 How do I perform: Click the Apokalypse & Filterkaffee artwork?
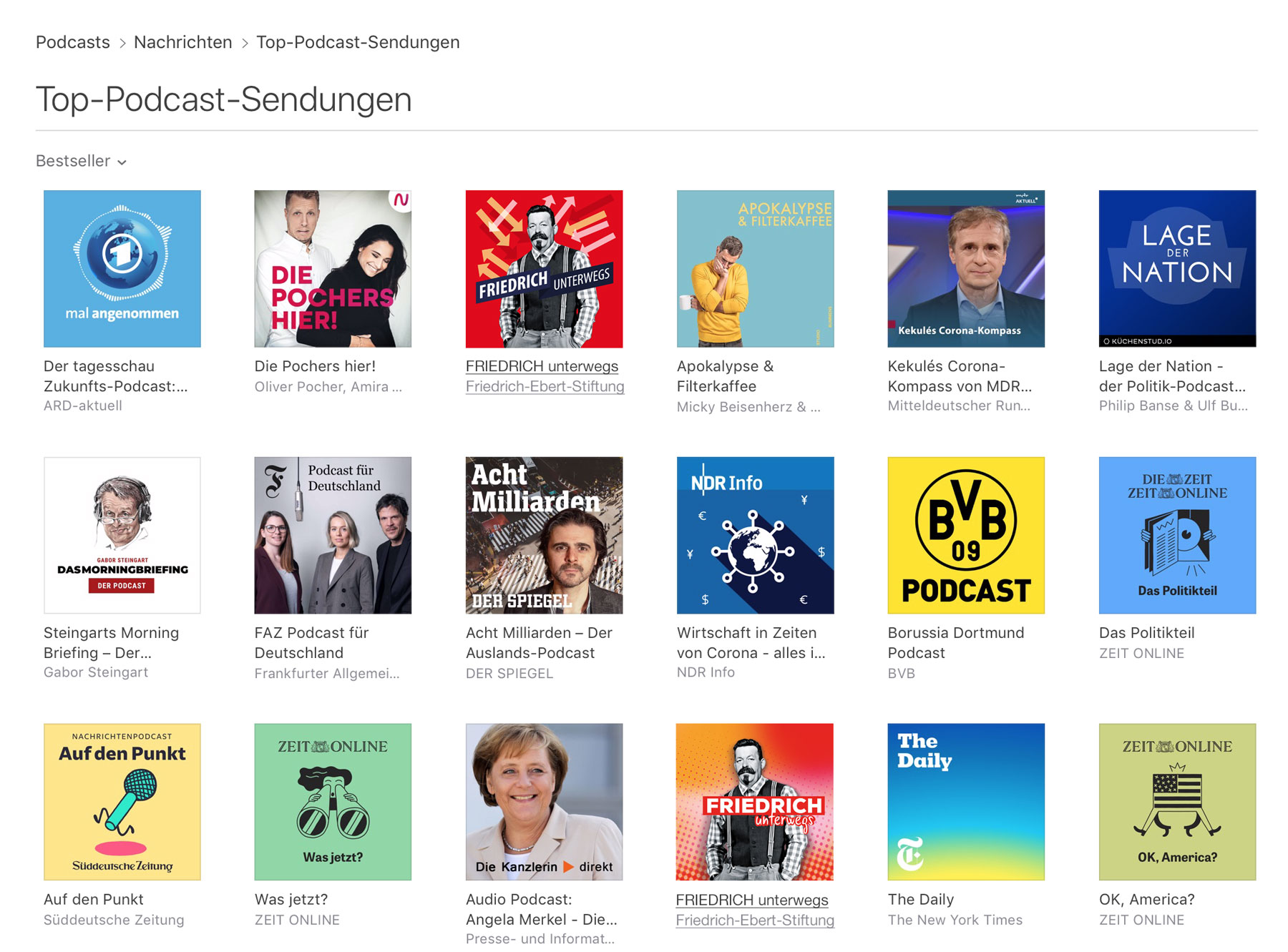[x=755, y=268]
